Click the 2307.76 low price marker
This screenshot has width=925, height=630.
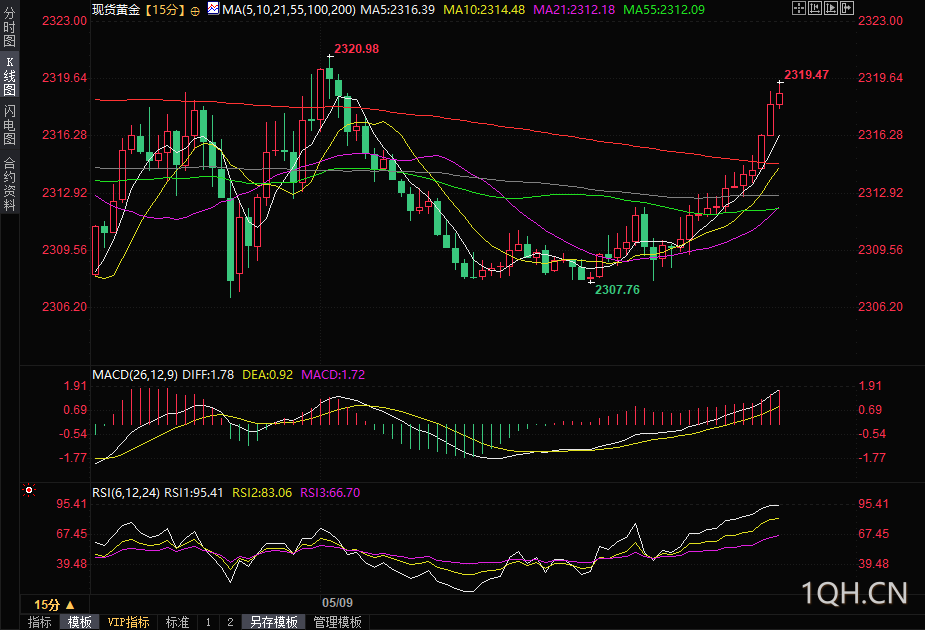coord(617,290)
